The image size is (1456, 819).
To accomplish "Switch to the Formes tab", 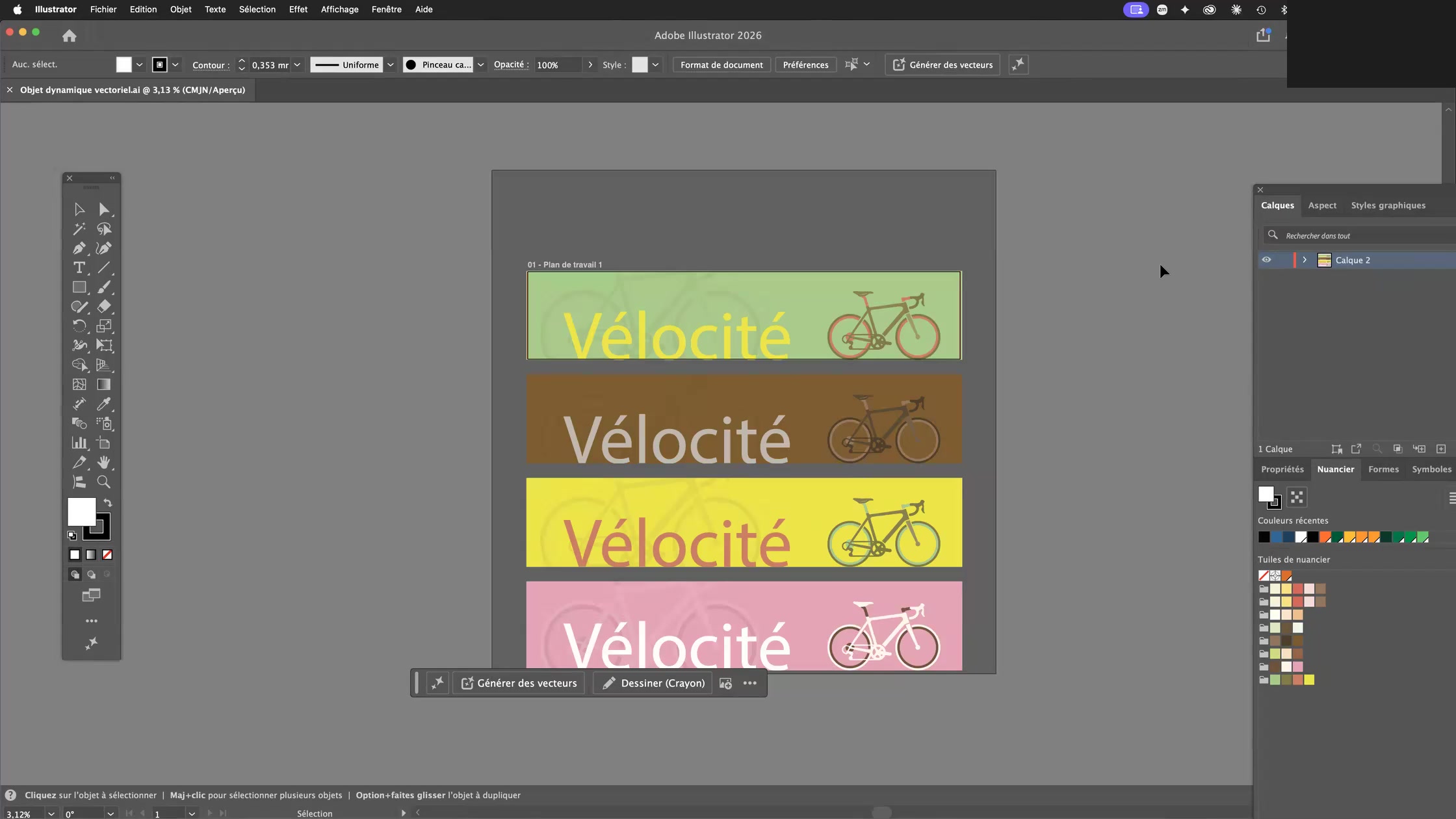I will tap(1383, 469).
